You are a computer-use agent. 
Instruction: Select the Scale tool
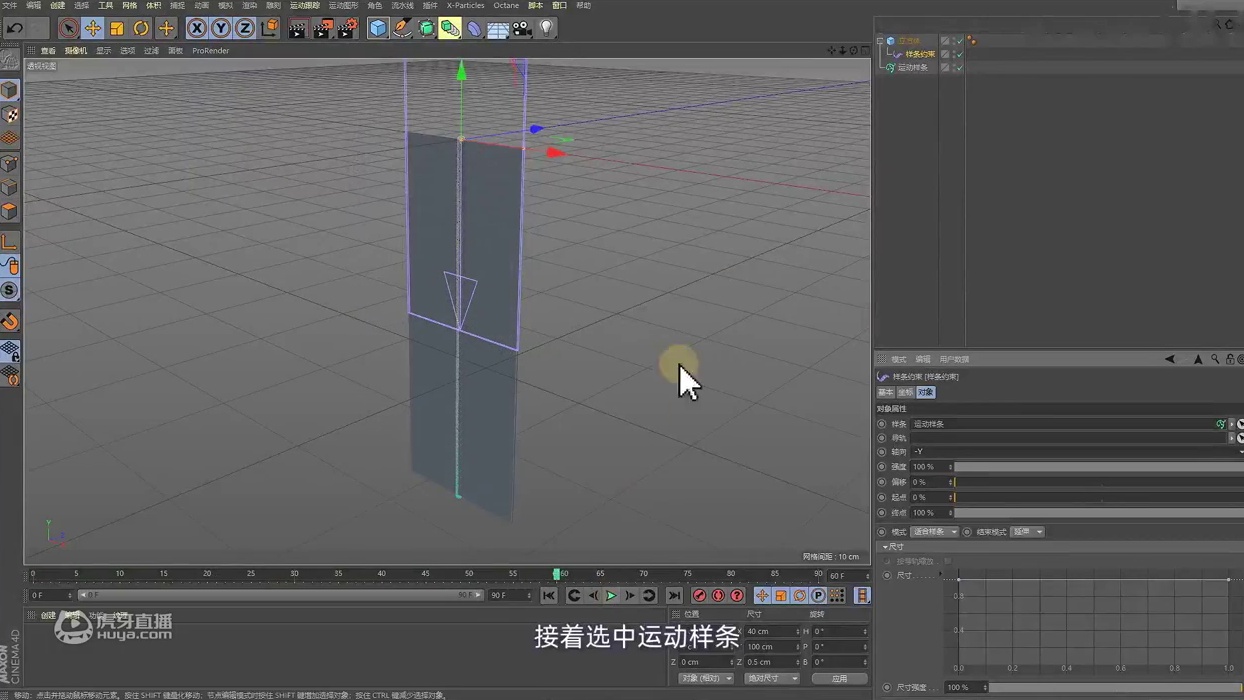[x=117, y=28]
